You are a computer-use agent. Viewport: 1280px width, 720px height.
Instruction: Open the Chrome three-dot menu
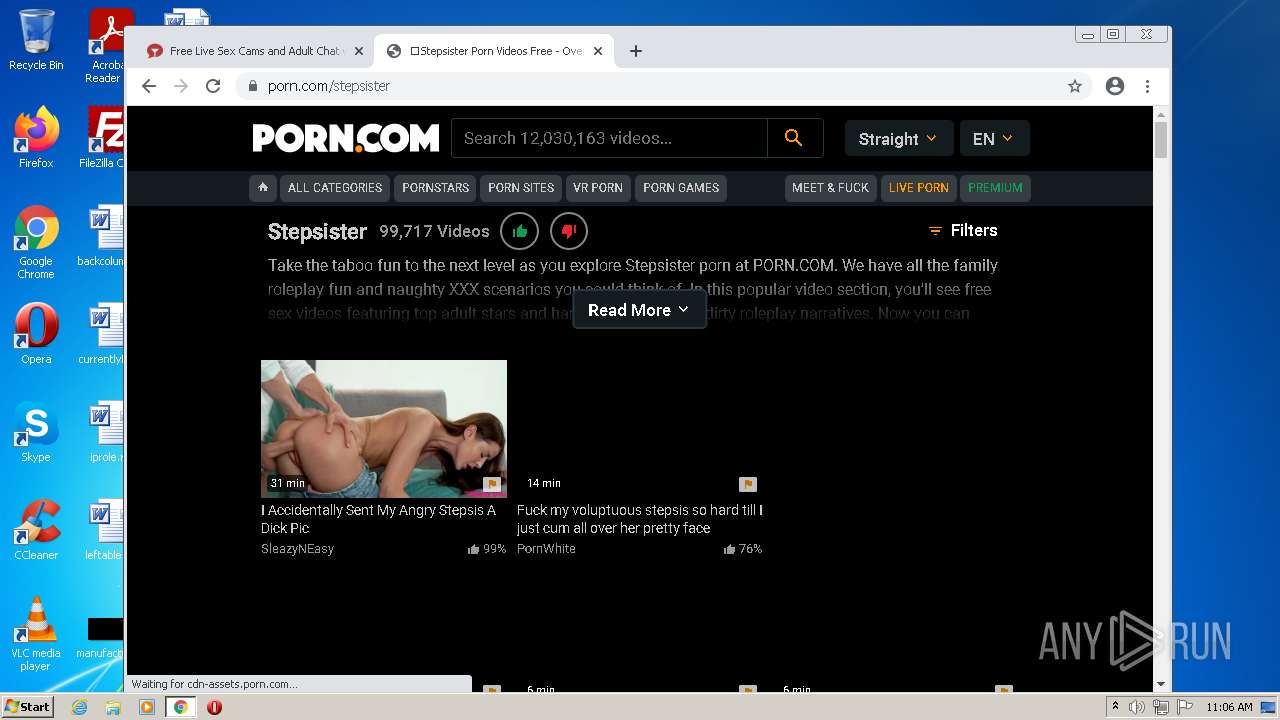pos(1148,86)
